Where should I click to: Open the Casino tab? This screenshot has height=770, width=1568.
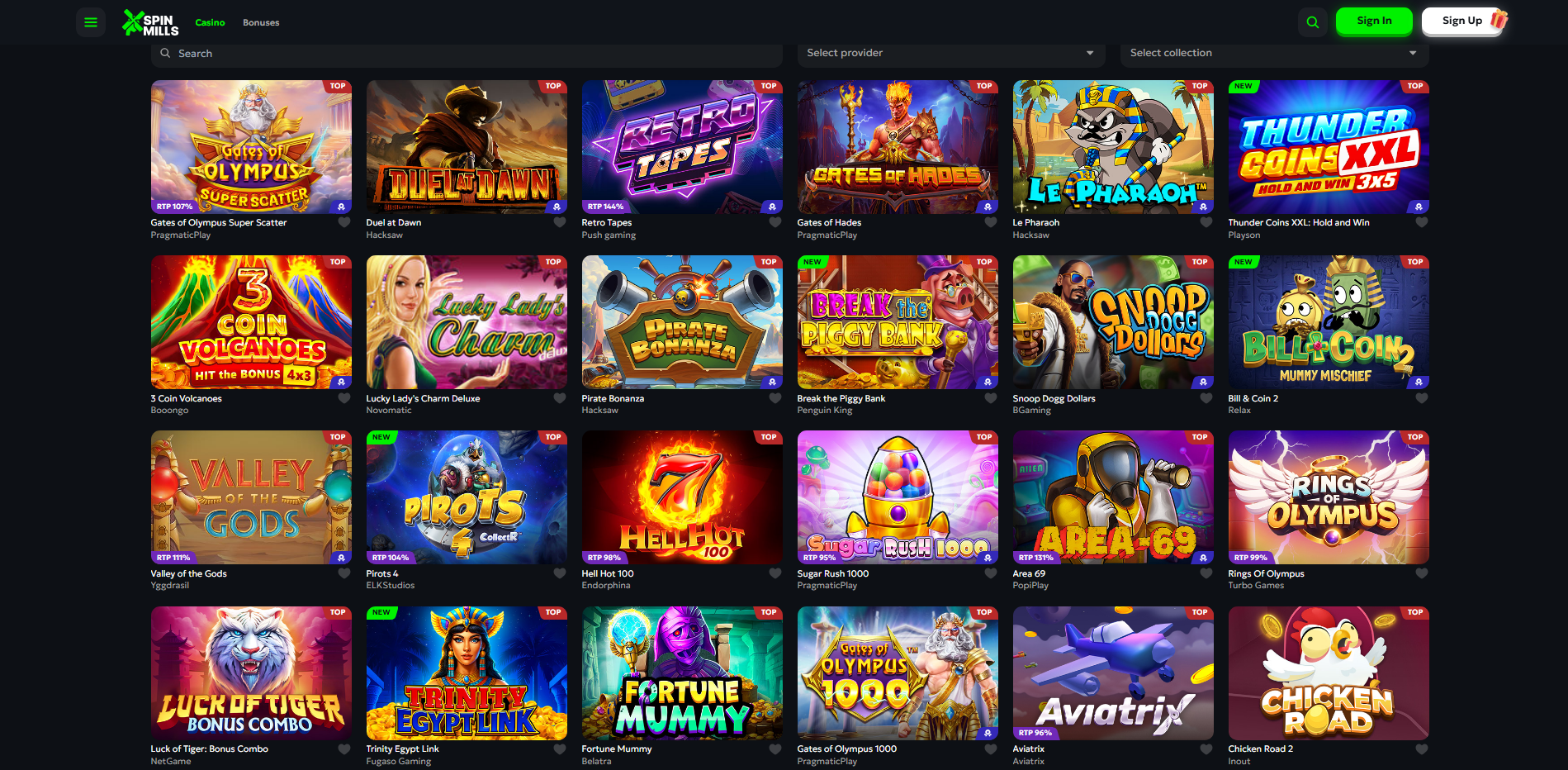[x=210, y=22]
